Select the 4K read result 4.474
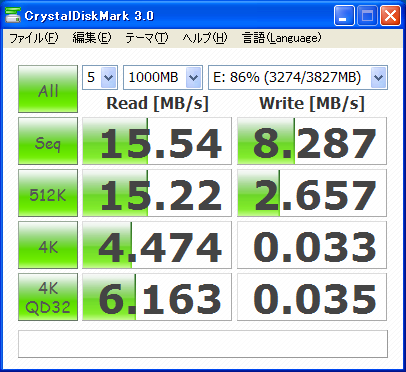 click(157, 245)
